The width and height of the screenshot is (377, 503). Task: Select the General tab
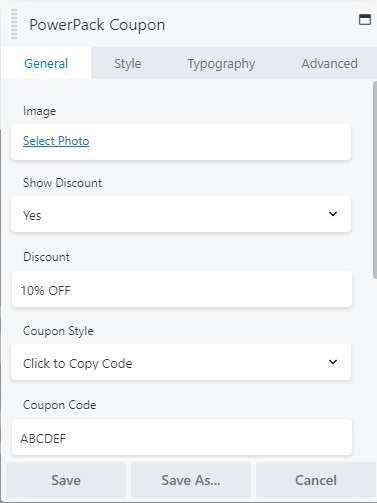click(46, 63)
